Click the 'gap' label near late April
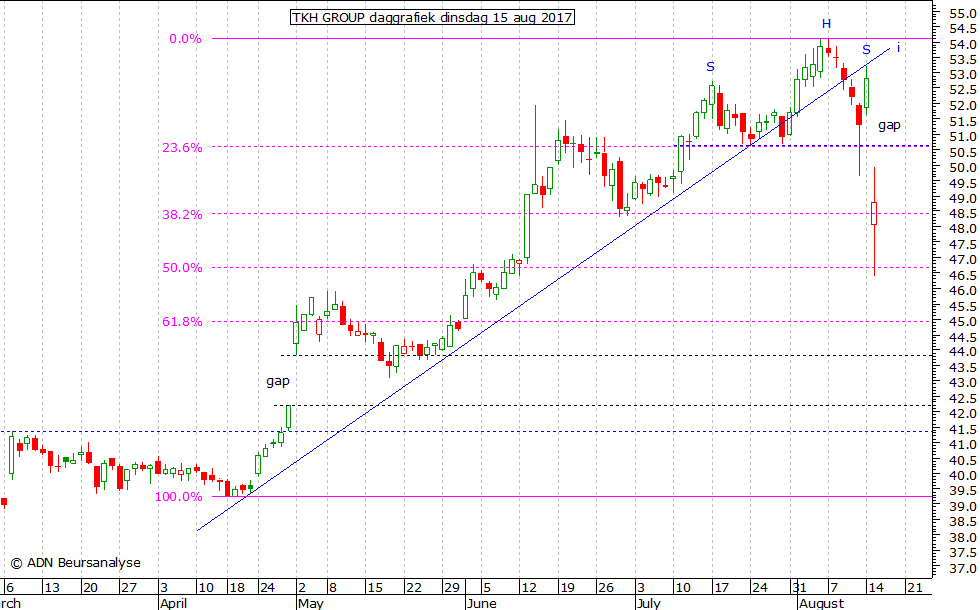The width and height of the screenshot is (980, 610). click(278, 381)
